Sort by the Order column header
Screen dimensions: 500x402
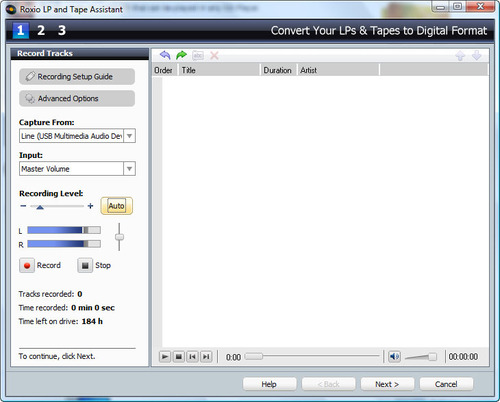166,70
